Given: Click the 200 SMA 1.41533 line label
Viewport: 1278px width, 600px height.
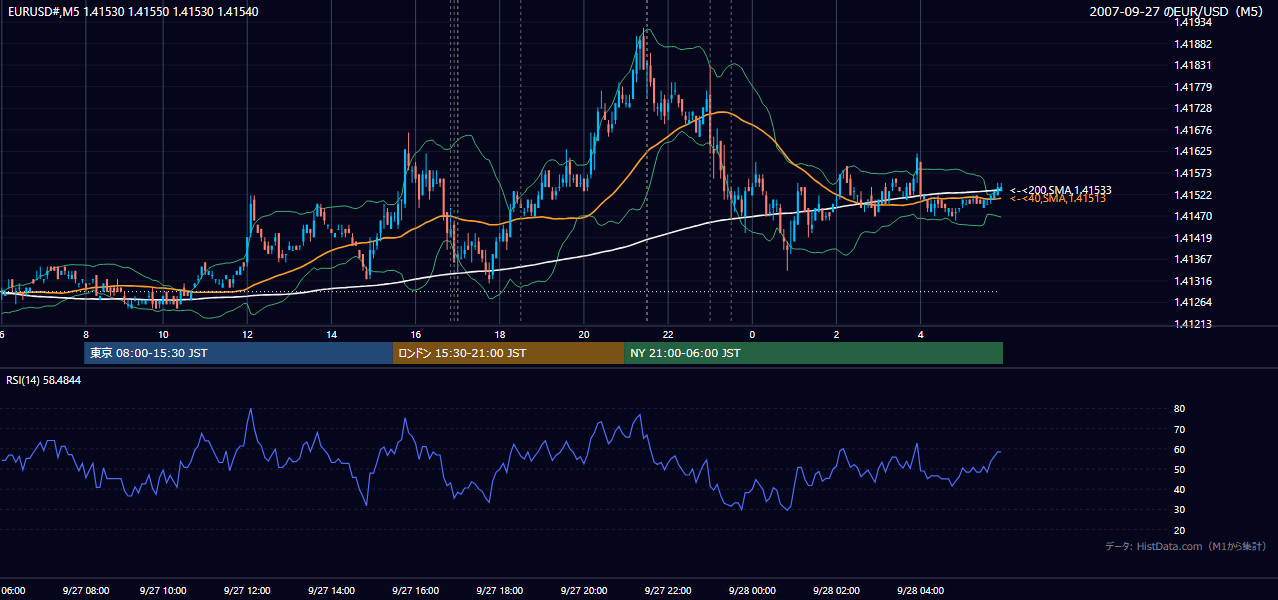Looking at the screenshot, I should tap(1061, 190).
